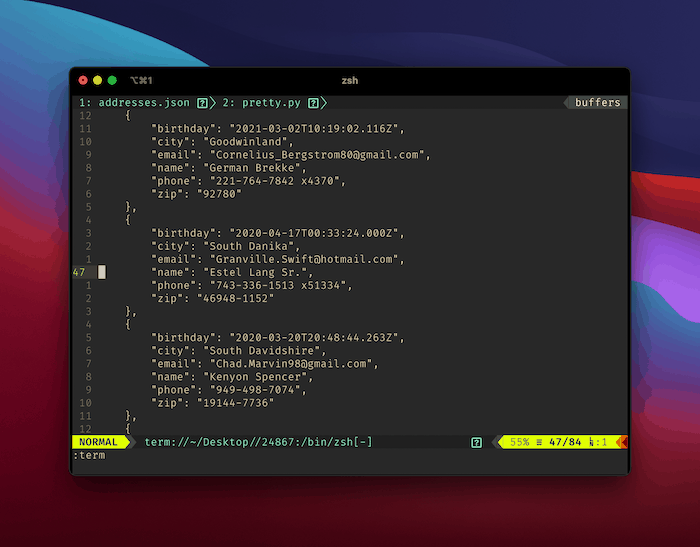Close the zsh terminal window
The width and height of the screenshot is (700, 547).
[83, 80]
